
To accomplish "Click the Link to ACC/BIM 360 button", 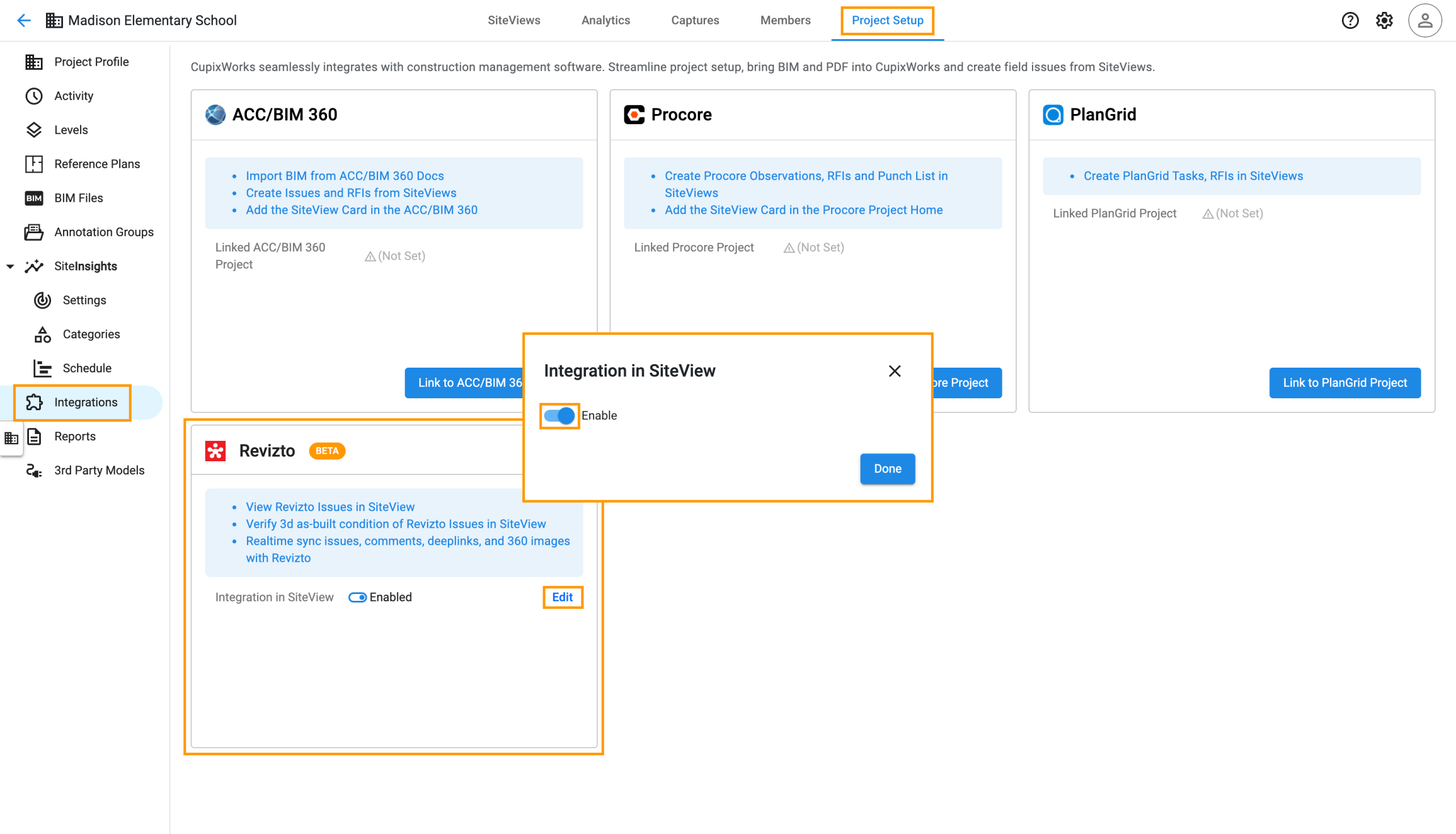I will [464, 382].
